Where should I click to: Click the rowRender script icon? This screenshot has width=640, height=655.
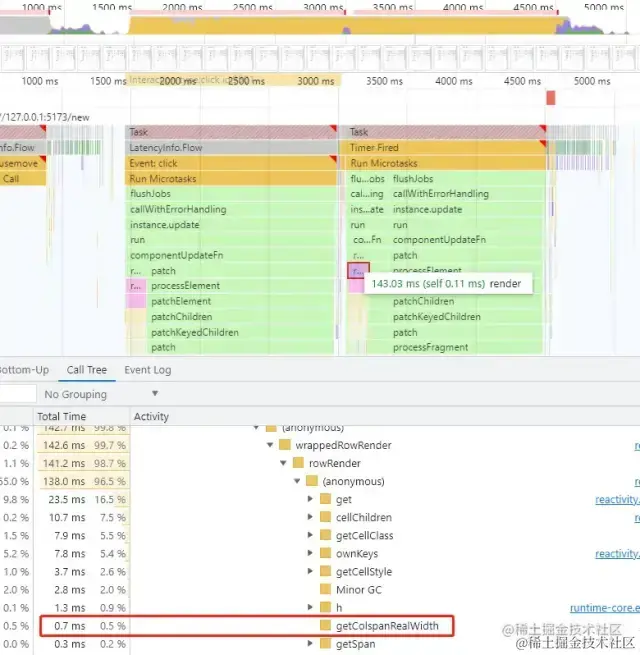pos(298,463)
